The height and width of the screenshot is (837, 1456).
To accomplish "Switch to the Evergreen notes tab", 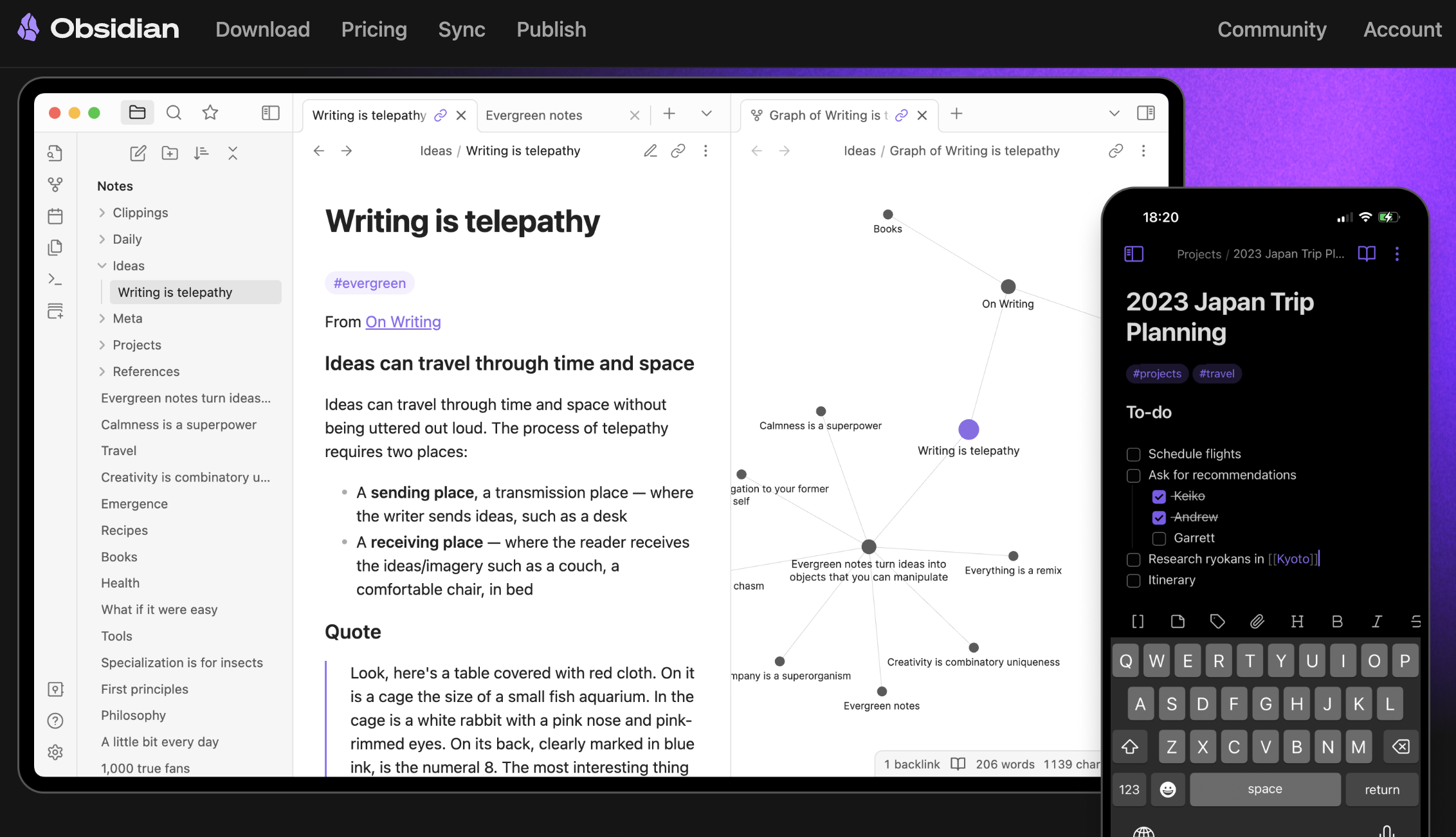I will (x=534, y=115).
